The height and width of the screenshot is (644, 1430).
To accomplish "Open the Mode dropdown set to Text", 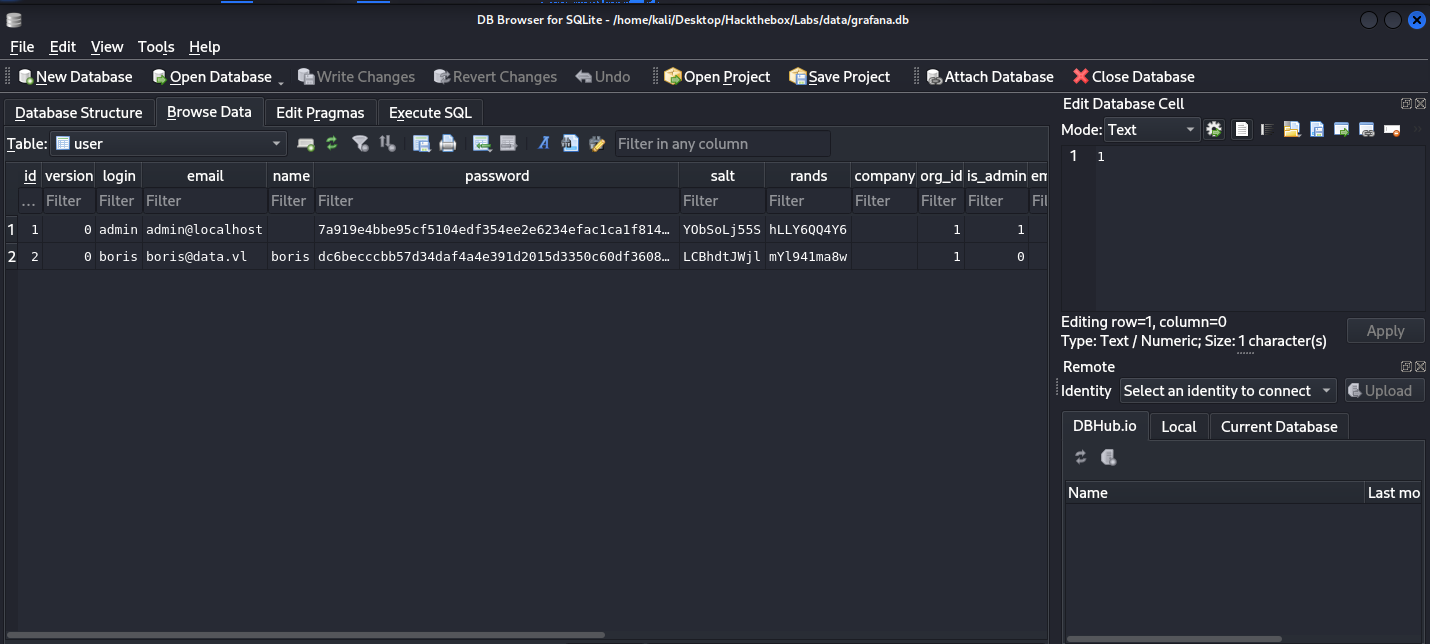I will (1152, 129).
